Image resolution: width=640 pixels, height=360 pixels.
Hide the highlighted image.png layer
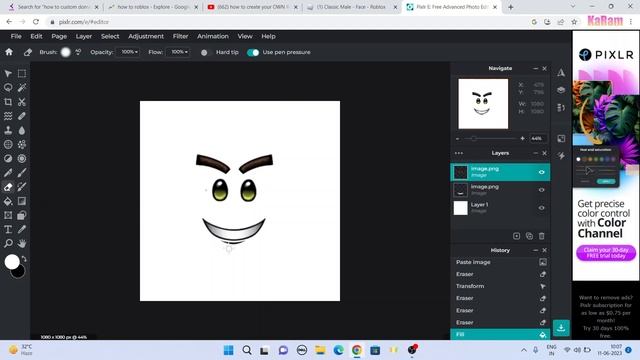point(542,172)
